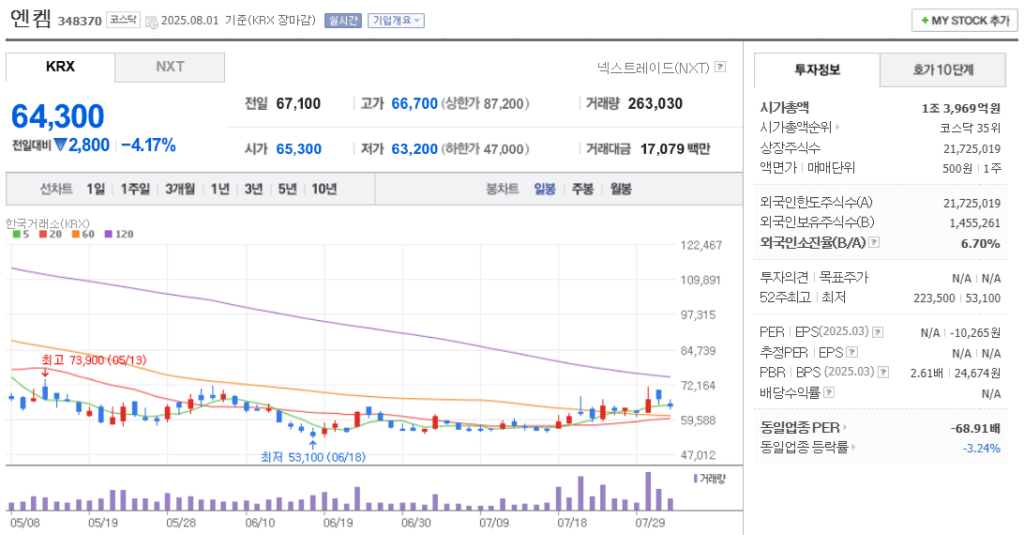Open help icon next to 추정PER EPS
Screen dimensions: 1024x535
pyautogui.click(x=852, y=353)
